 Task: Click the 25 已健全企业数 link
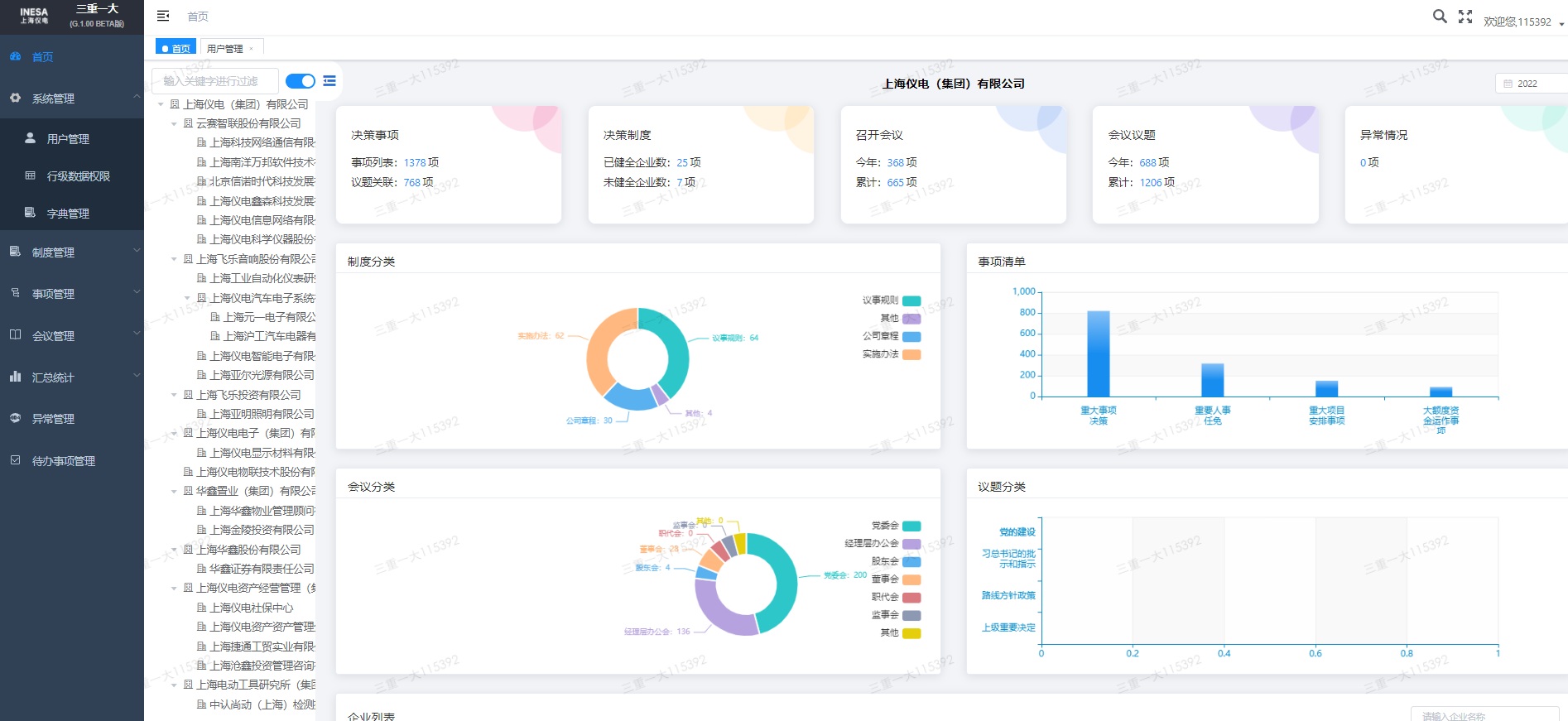[682, 162]
